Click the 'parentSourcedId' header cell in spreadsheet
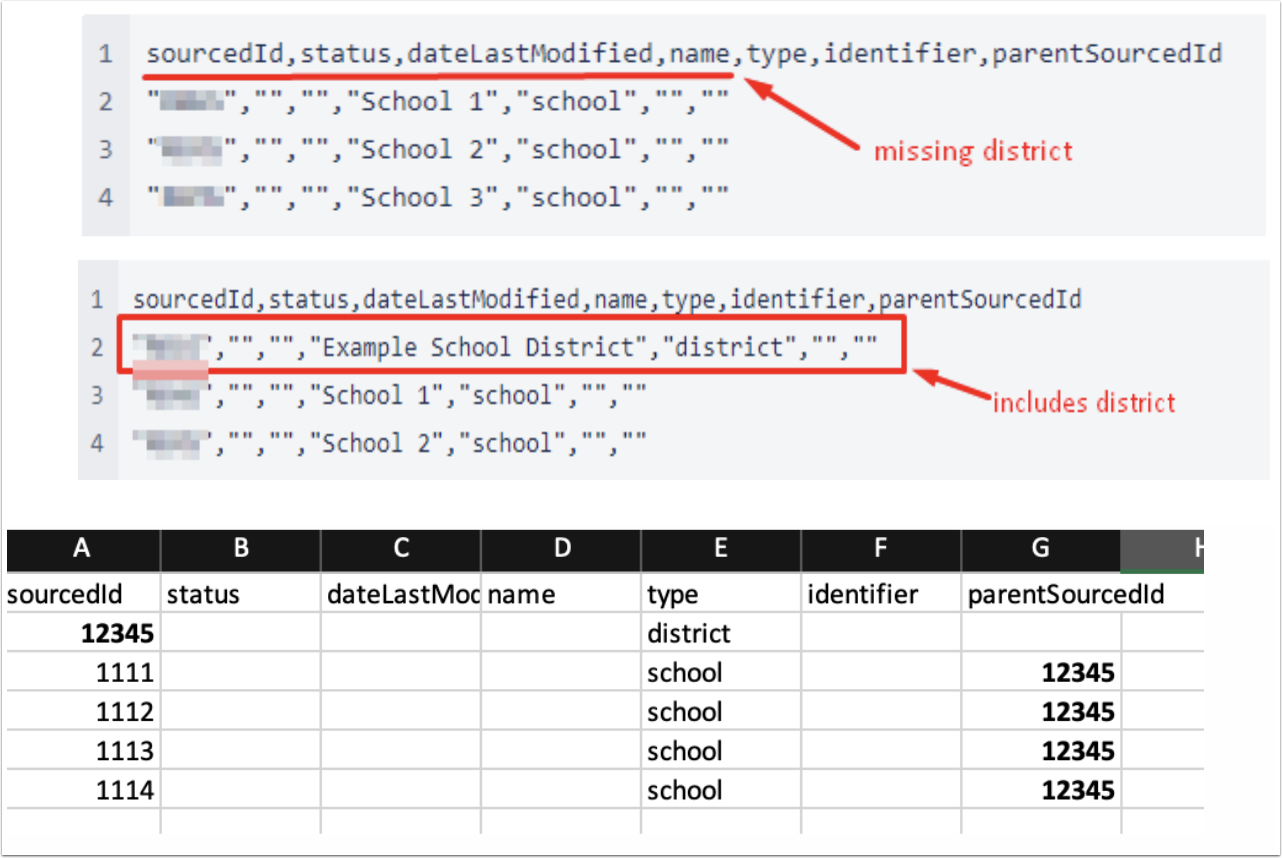Viewport: 1282px width, 858px height. (x=1041, y=594)
